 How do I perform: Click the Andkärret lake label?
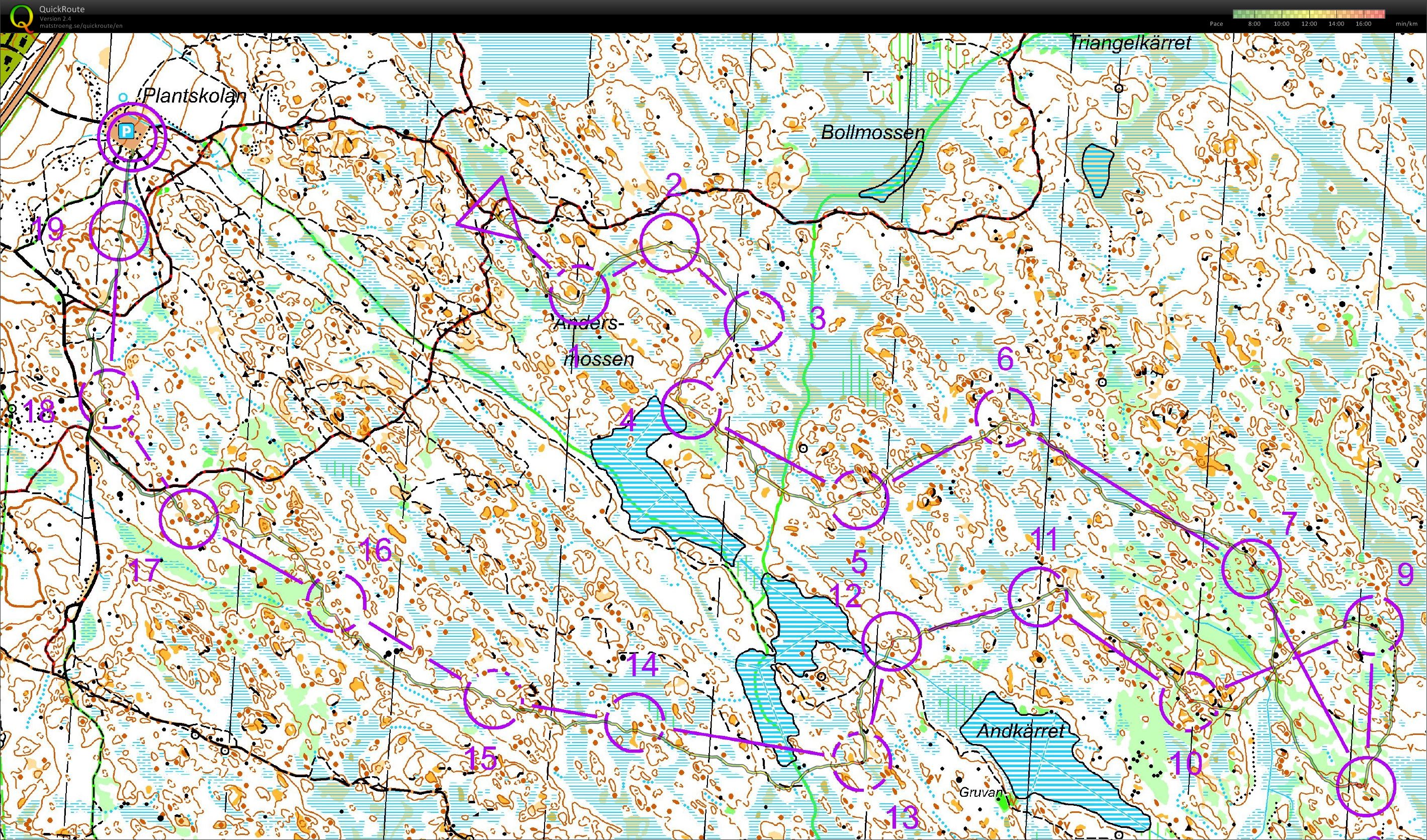1020,730
